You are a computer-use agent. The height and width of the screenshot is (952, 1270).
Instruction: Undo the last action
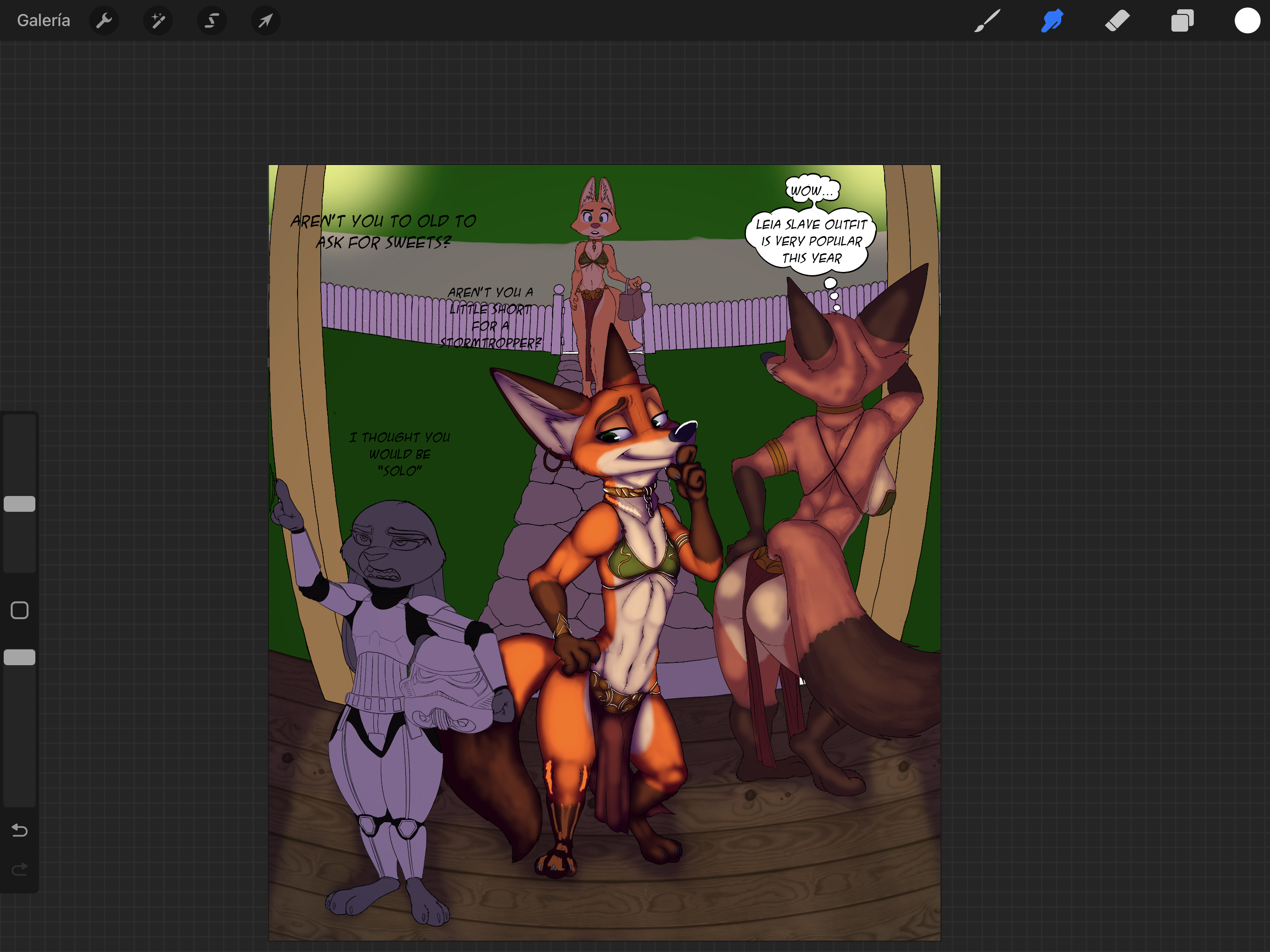click(x=20, y=830)
